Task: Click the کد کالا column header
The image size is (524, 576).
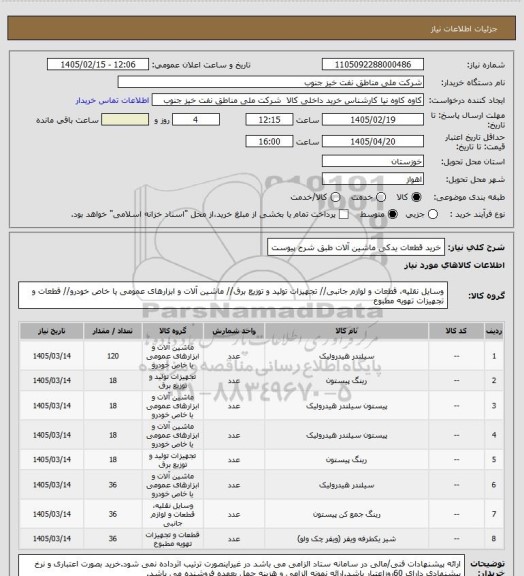Action: [x=456, y=331]
